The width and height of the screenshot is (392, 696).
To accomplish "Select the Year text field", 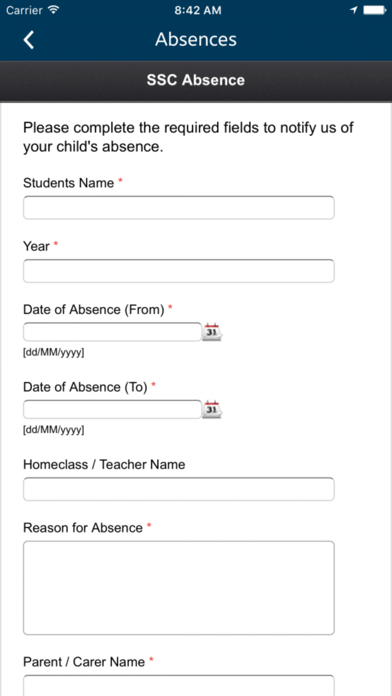I will (178, 271).
